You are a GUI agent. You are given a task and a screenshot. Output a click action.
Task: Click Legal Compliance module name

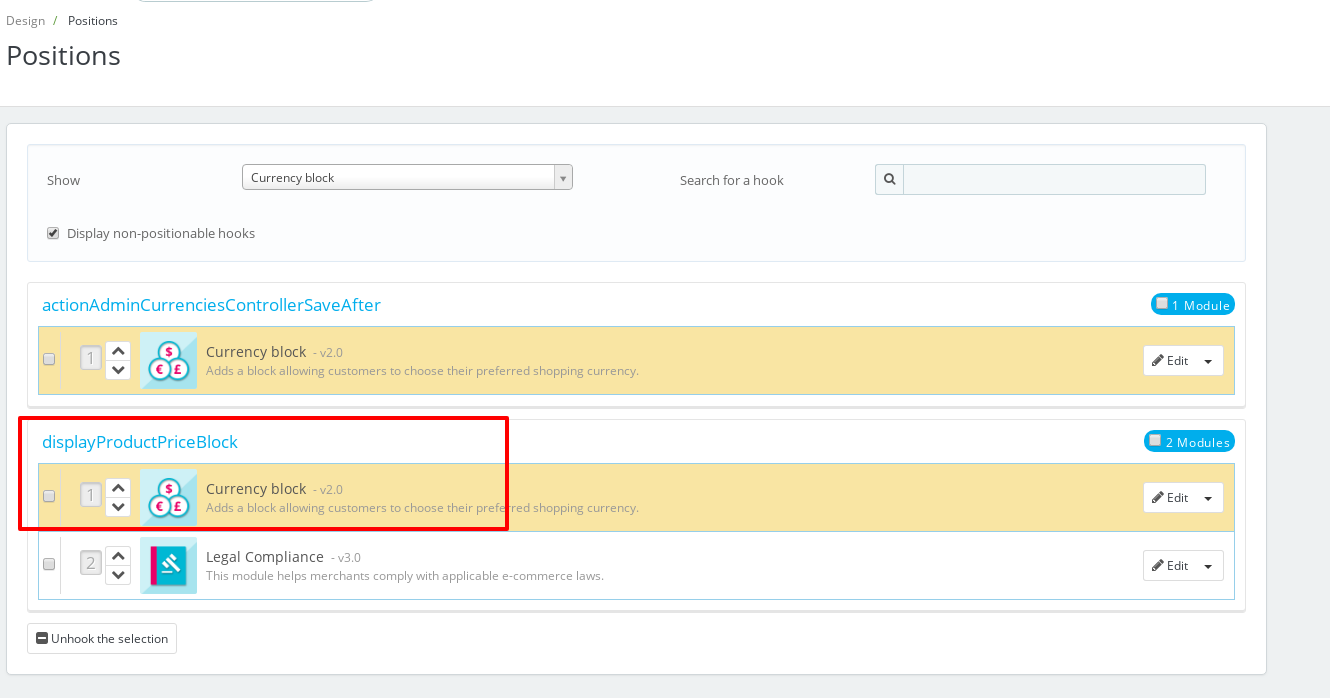pos(265,557)
